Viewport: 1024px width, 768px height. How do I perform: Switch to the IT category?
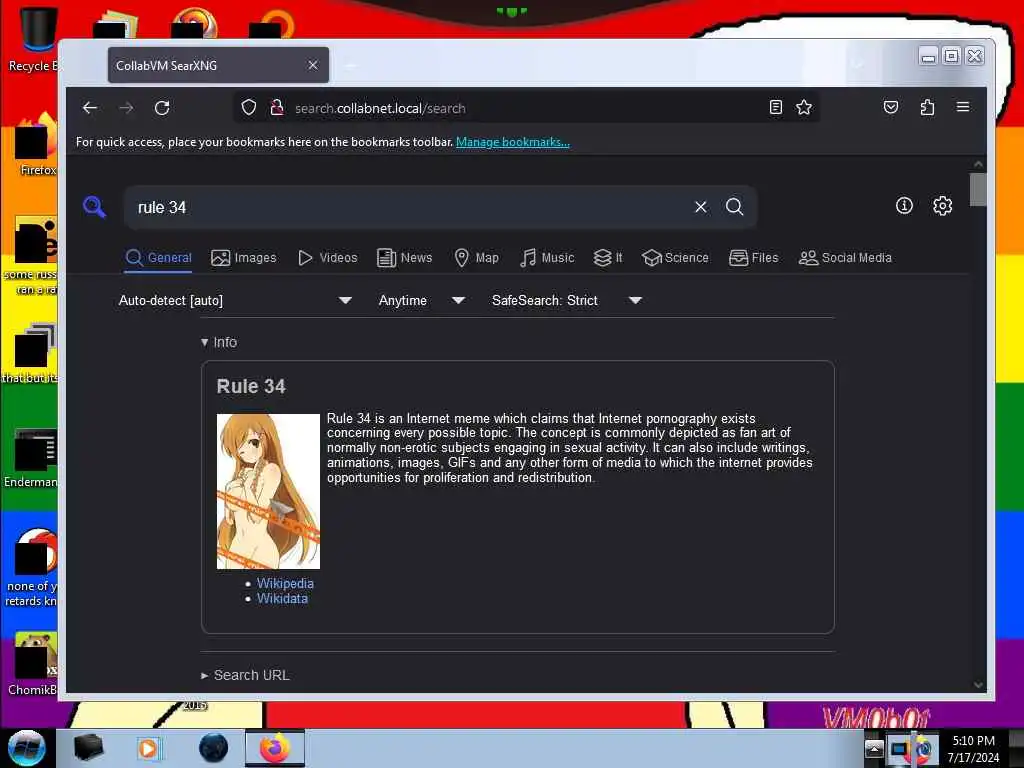(608, 258)
